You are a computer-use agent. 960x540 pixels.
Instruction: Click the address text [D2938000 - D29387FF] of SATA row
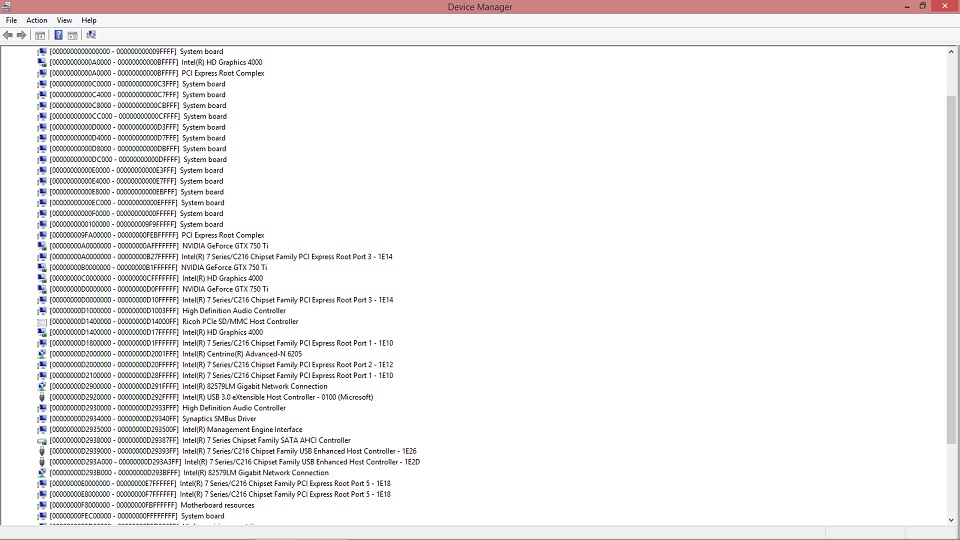click(x=114, y=441)
